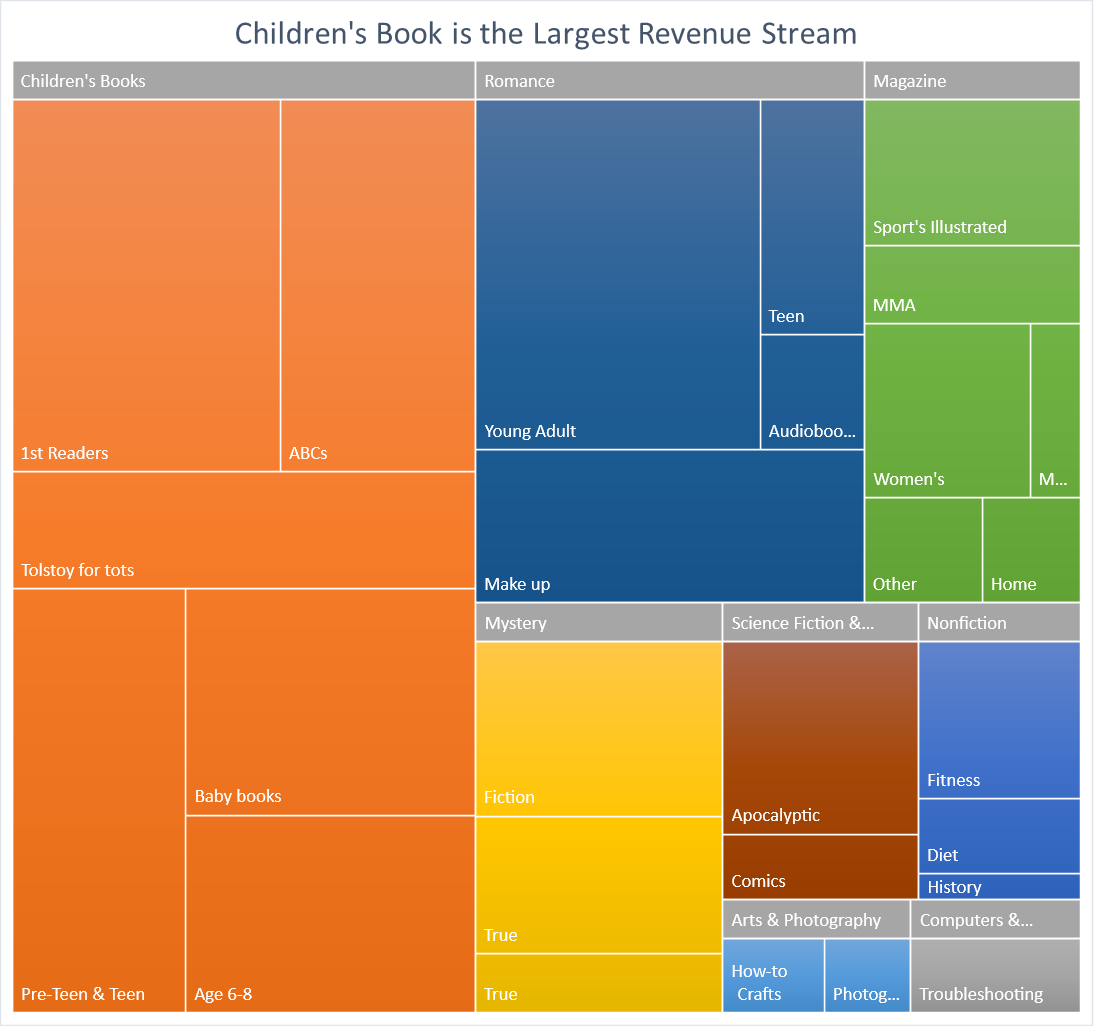Select the Mystery category header

tap(598, 623)
